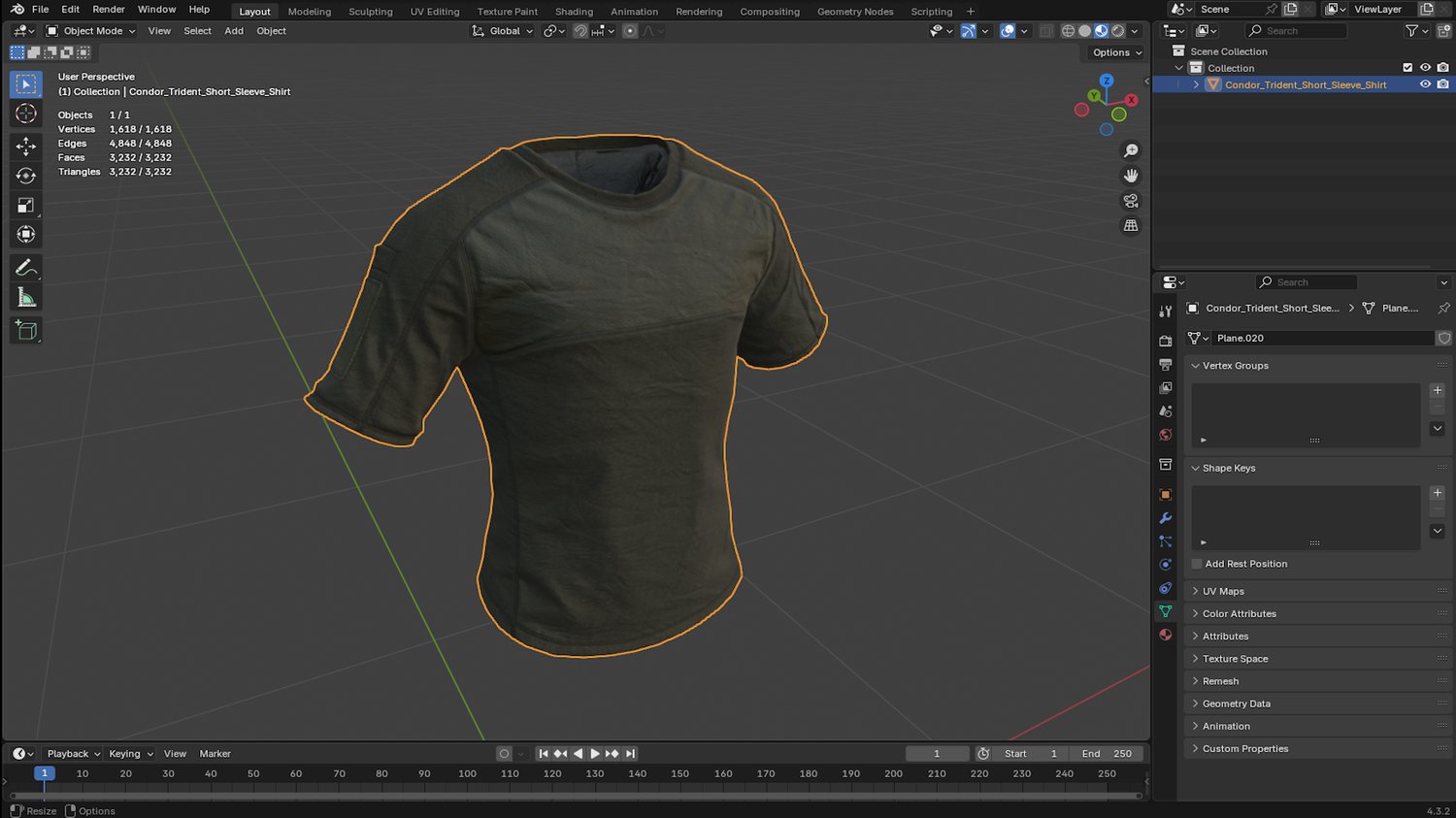The image size is (1456, 818).
Task: Hide Condor_Trident_Short_Sleeve_Shirt with eye icon
Action: pyautogui.click(x=1425, y=84)
